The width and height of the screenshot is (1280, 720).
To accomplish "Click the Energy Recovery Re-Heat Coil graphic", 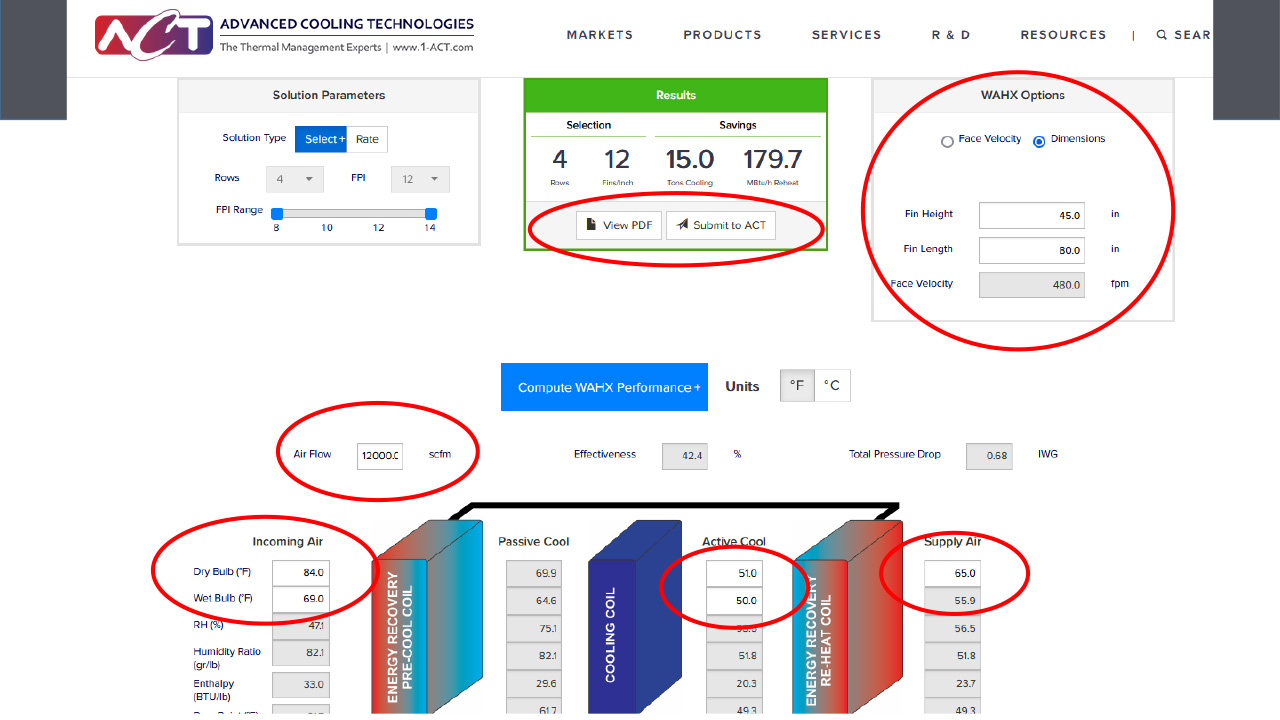I will 846,616.
